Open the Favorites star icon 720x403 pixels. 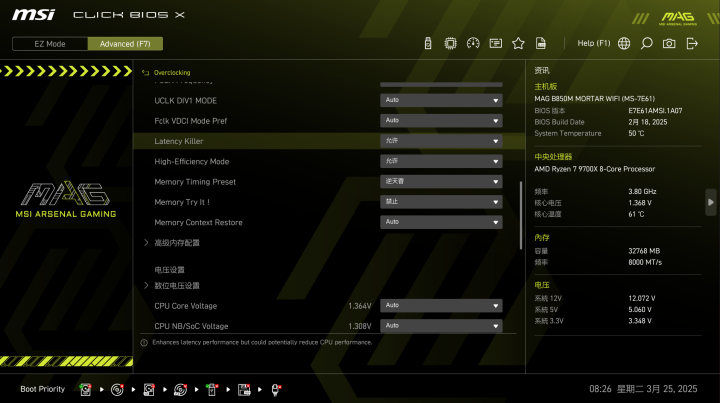518,44
